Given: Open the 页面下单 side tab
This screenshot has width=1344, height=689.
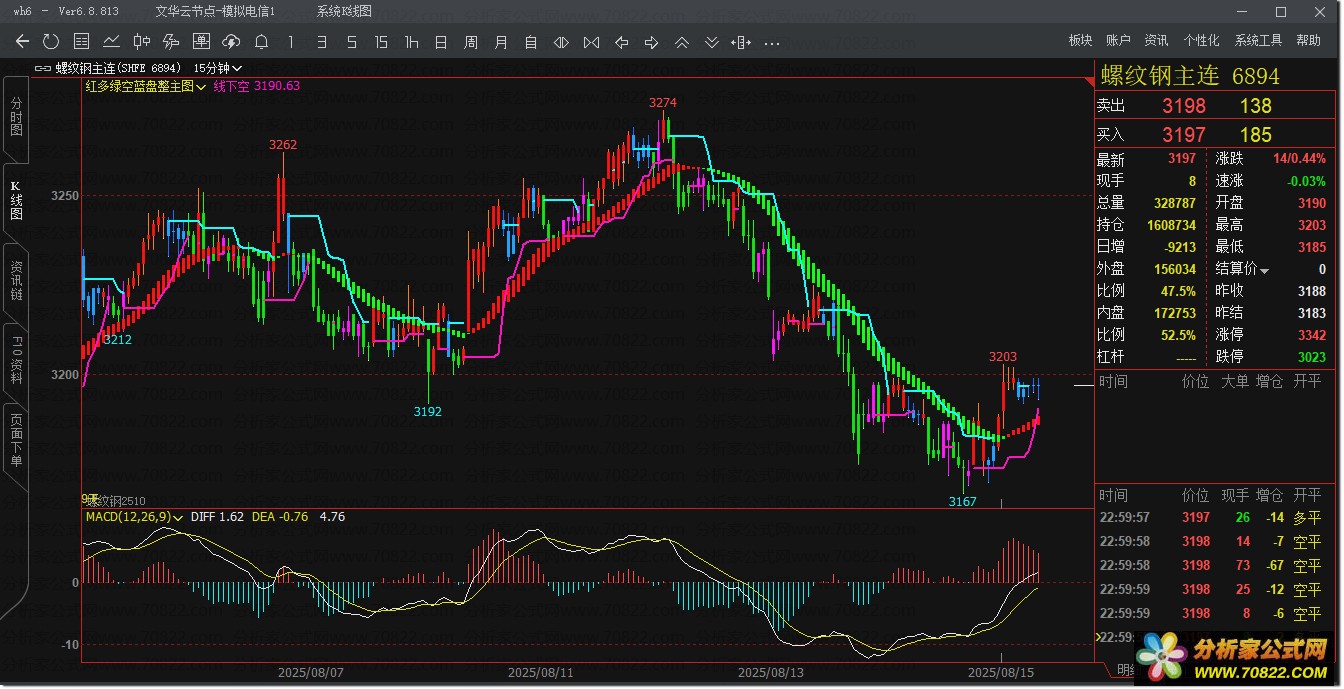Looking at the screenshot, I should tap(16, 441).
